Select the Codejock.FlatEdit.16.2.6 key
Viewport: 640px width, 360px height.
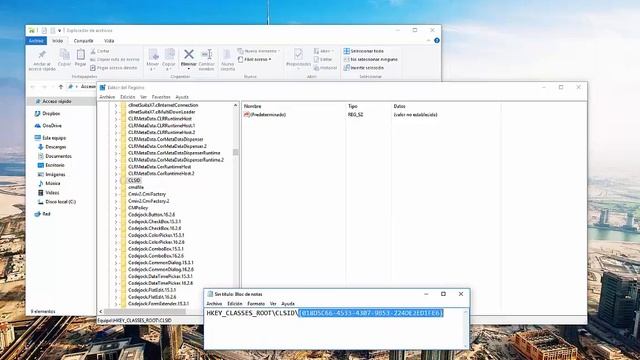click(x=152, y=297)
